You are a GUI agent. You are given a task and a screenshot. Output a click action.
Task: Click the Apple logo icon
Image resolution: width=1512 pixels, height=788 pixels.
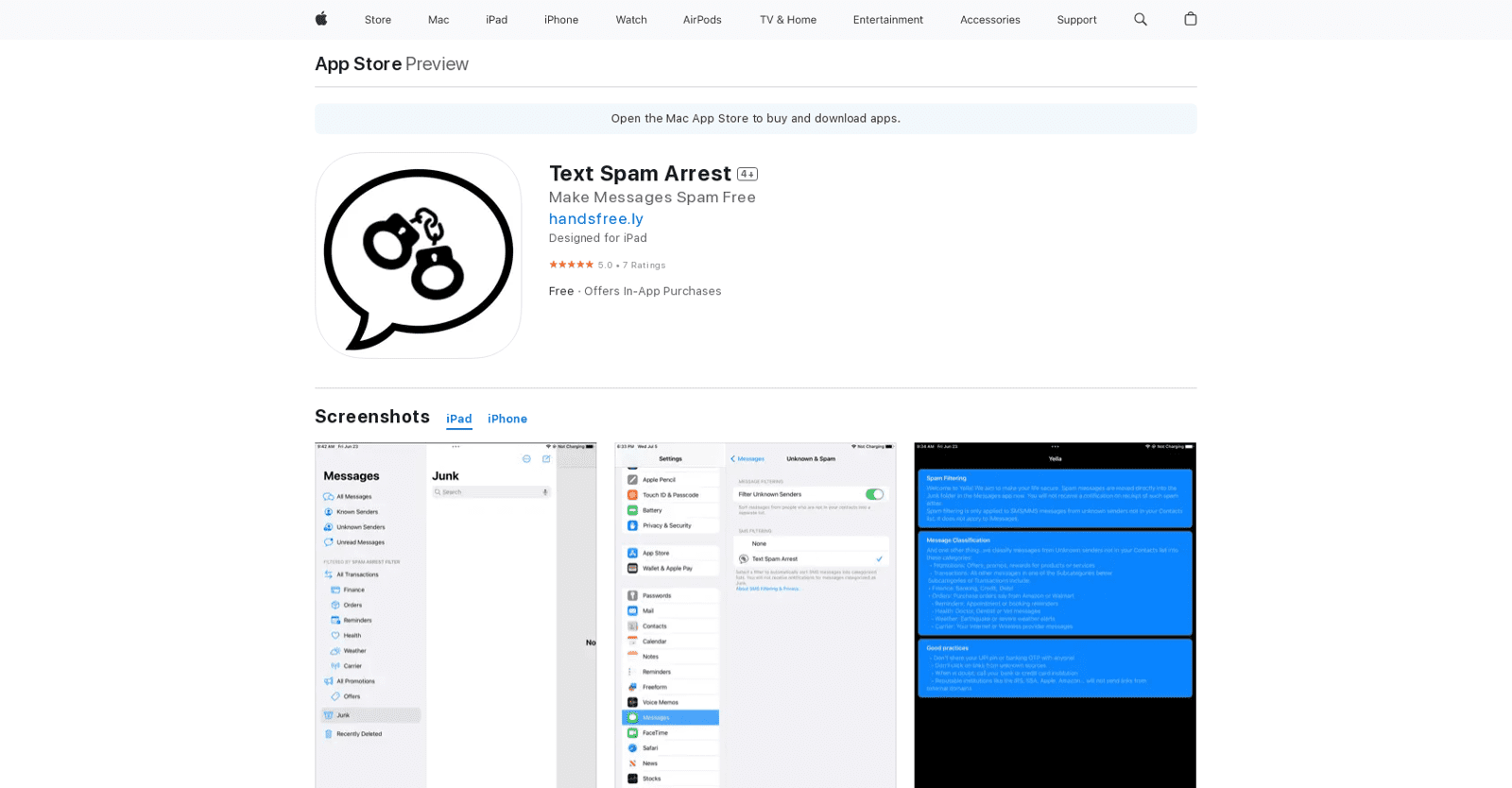321,19
